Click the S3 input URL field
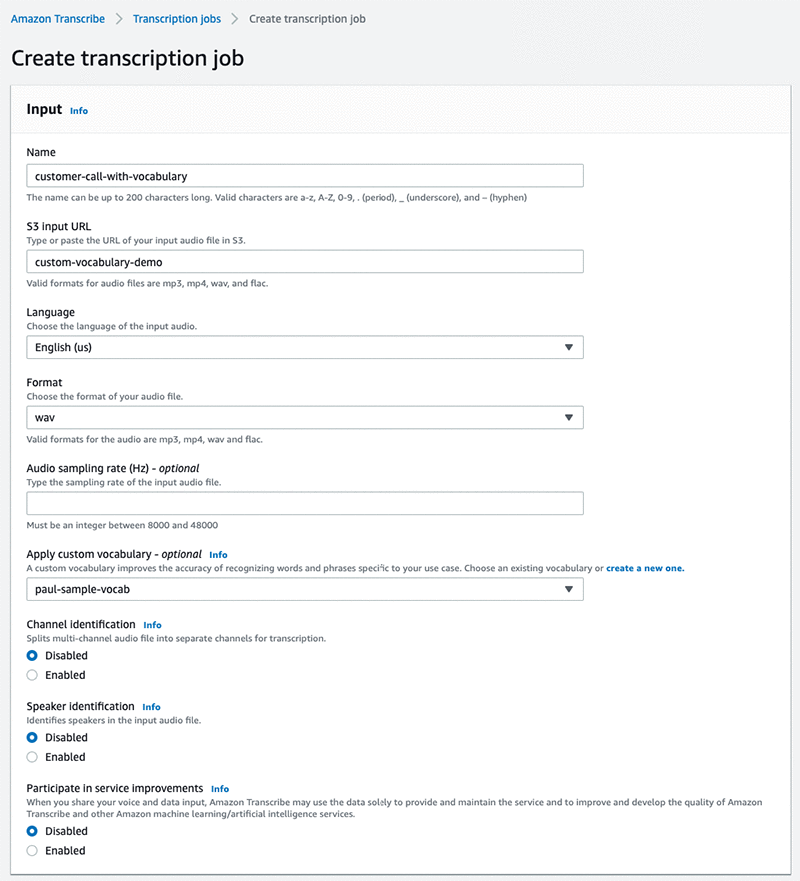Image resolution: width=800 pixels, height=881 pixels. (x=305, y=262)
